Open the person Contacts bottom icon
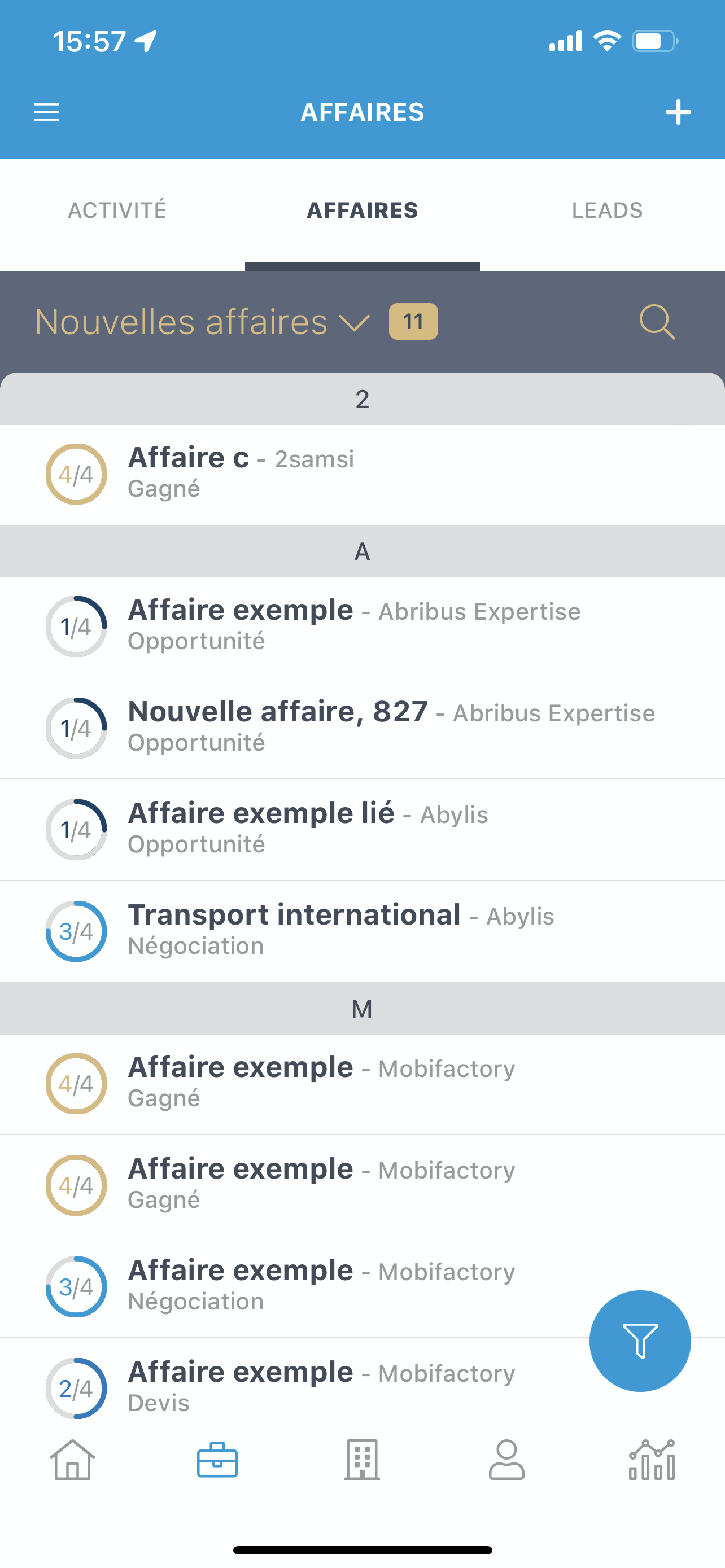 tap(506, 1460)
